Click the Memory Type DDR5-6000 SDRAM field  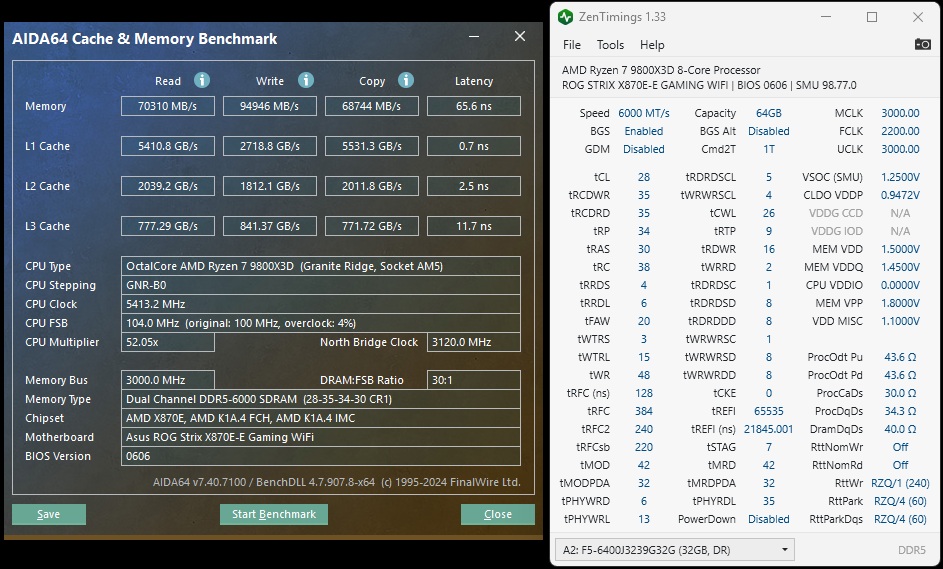[321, 399]
